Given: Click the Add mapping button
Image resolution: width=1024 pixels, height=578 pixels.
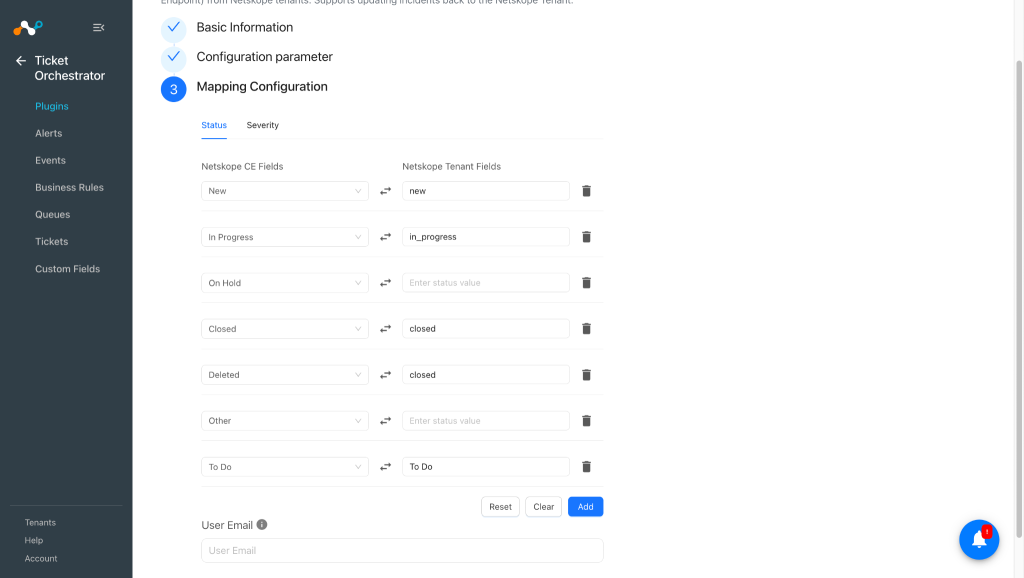Looking at the screenshot, I should 585,507.
